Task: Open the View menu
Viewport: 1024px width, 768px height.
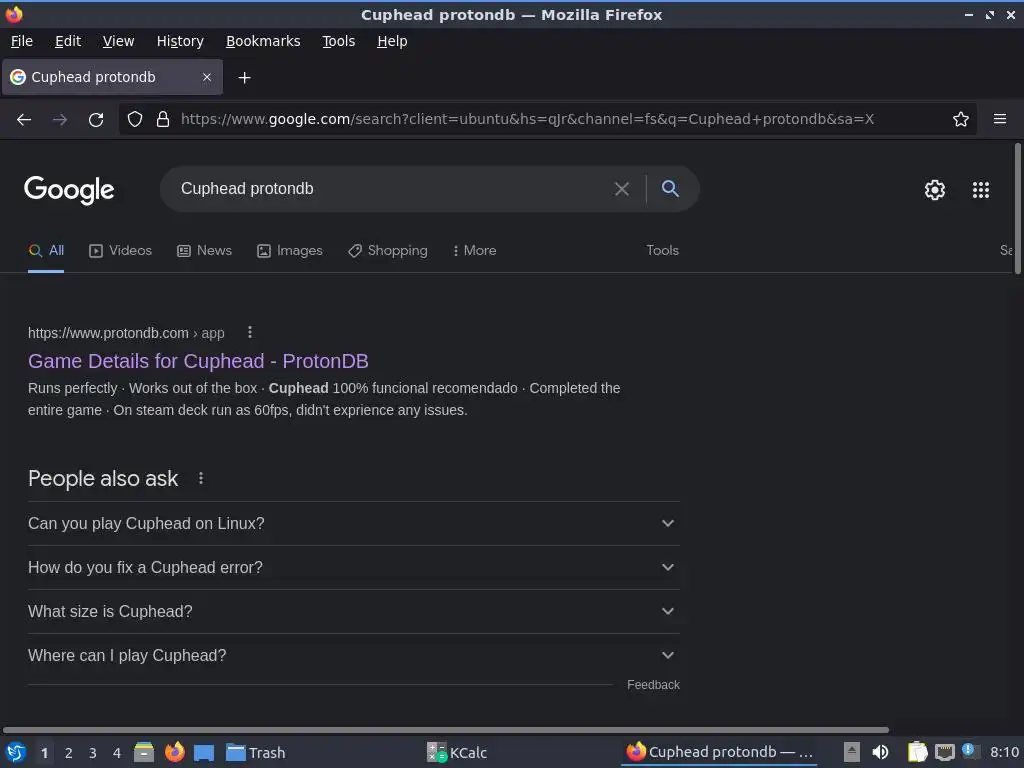Action: tap(118, 41)
